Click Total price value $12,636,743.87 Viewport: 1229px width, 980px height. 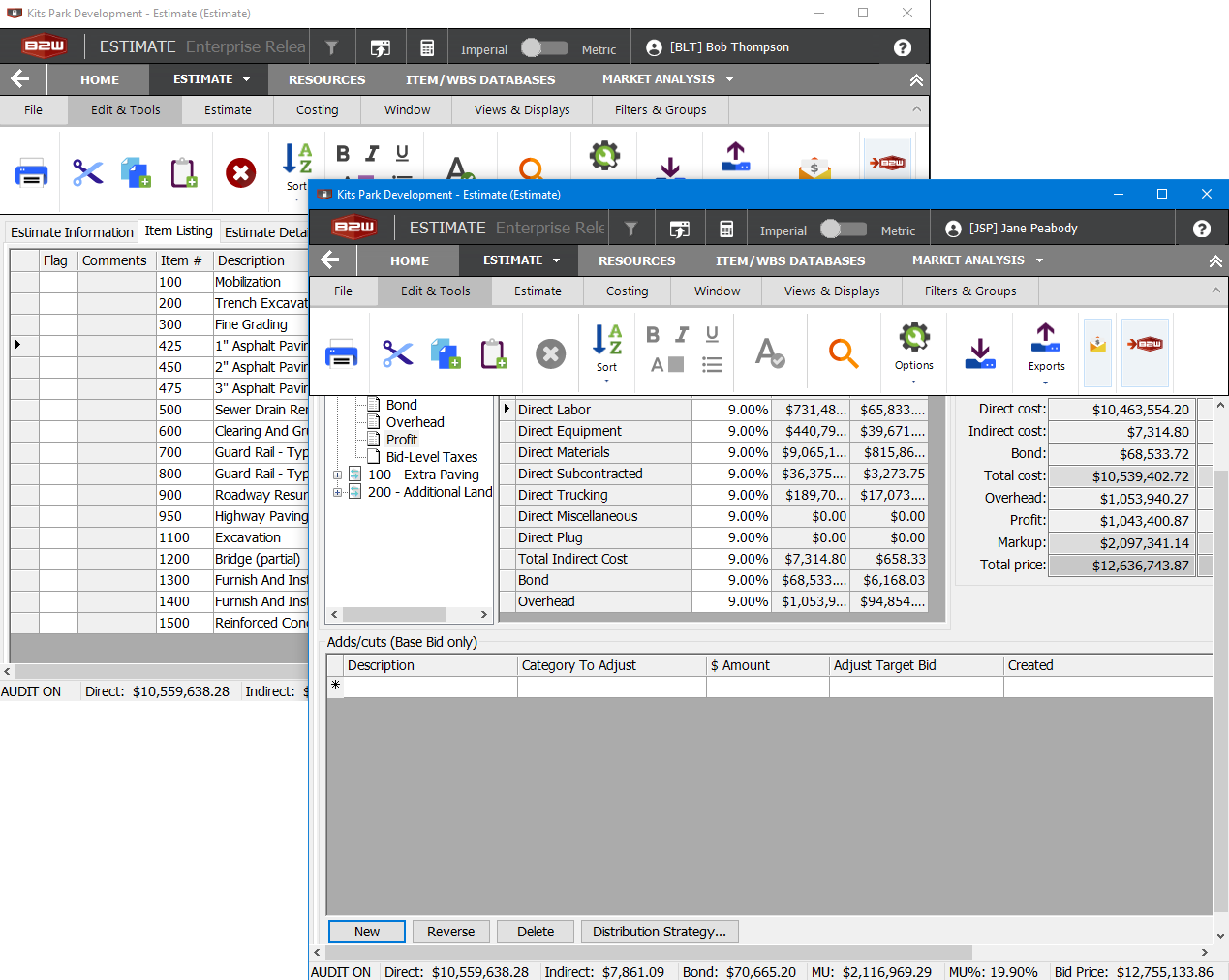click(1121, 566)
